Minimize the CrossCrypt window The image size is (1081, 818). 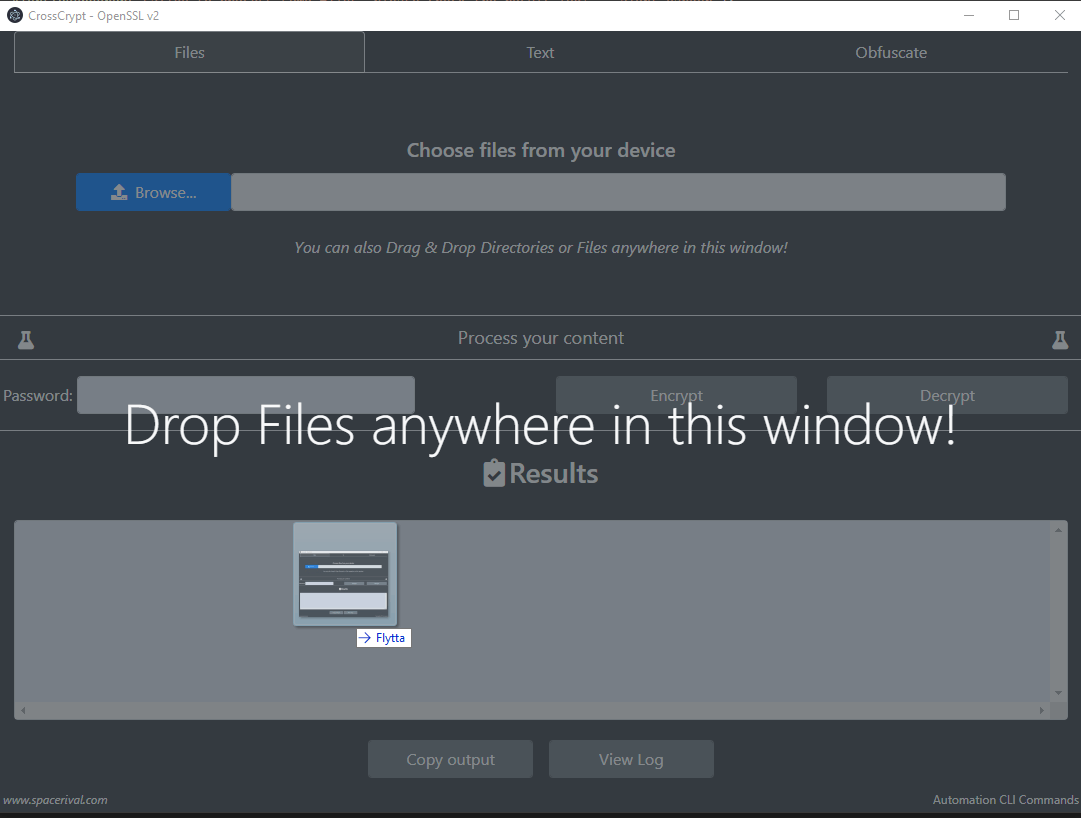tap(969, 15)
